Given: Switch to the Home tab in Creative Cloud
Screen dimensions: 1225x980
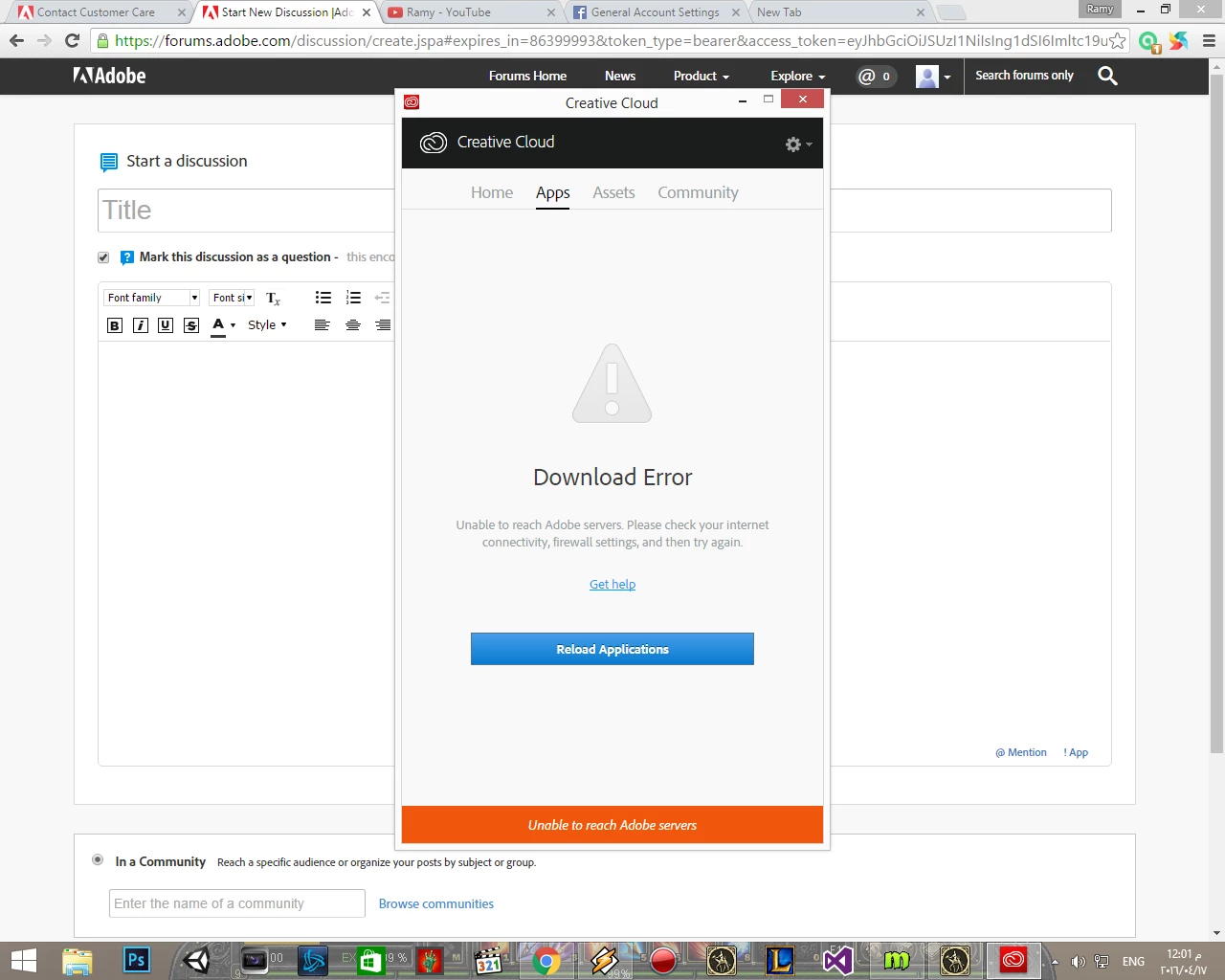Looking at the screenshot, I should coord(492,192).
